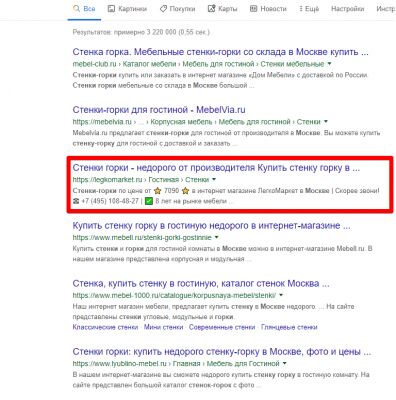Screen dimensions: 396x400
Task: Open the "Мини стенки" sitelink
Action: (x=164, y=327)
